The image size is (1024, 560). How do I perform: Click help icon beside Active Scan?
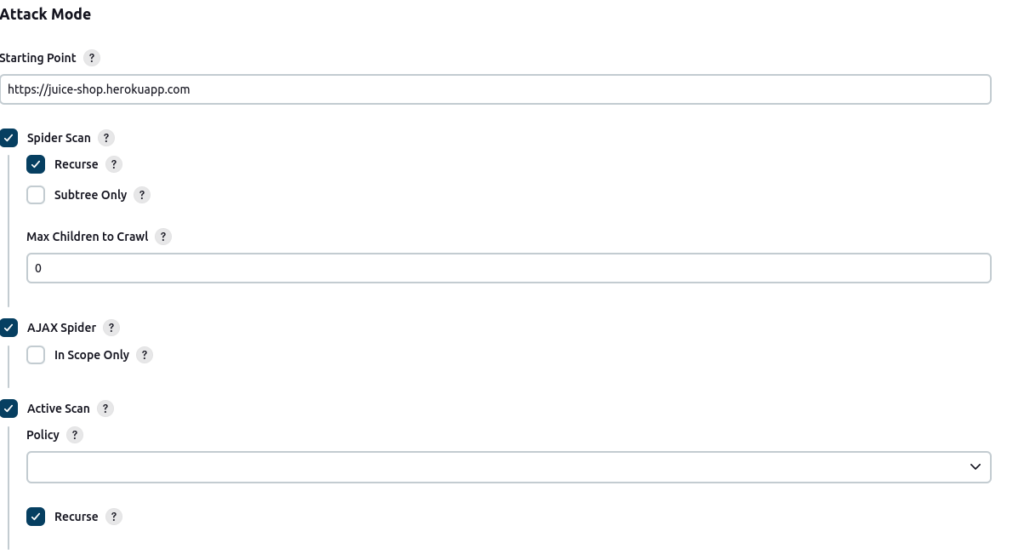[106, 409]
